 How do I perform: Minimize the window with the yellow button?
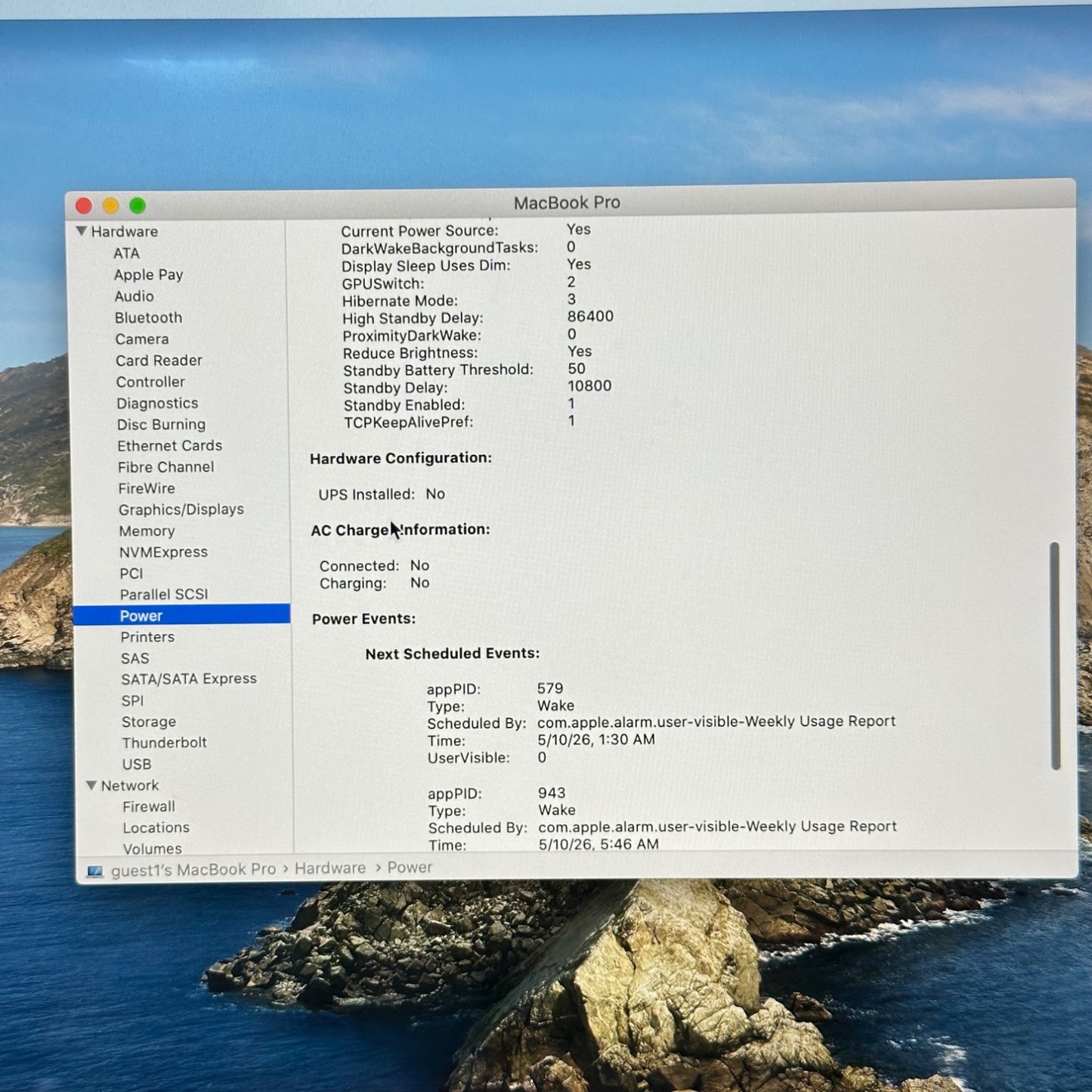pos(111,206)
